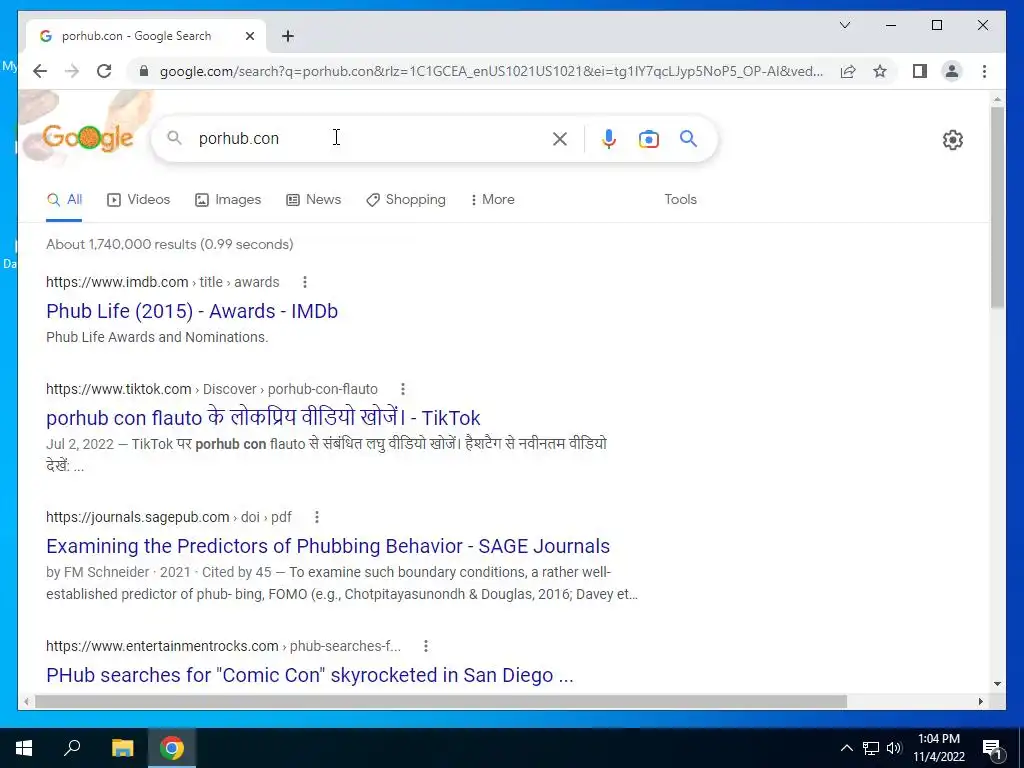This screenshot has width=1024, height=768.
Task: Expand the More search categories
Action: pyautogui.click(x=492, y=200)
